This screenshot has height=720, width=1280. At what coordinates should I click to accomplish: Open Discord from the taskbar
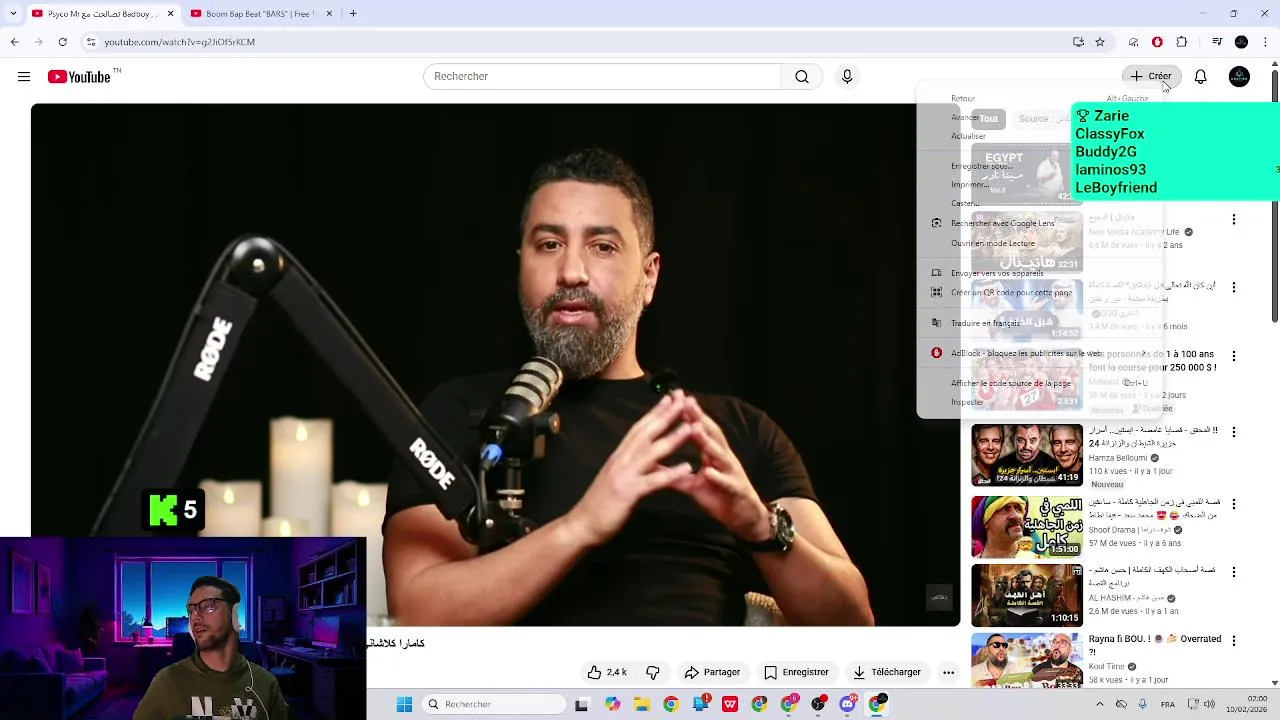848,704
